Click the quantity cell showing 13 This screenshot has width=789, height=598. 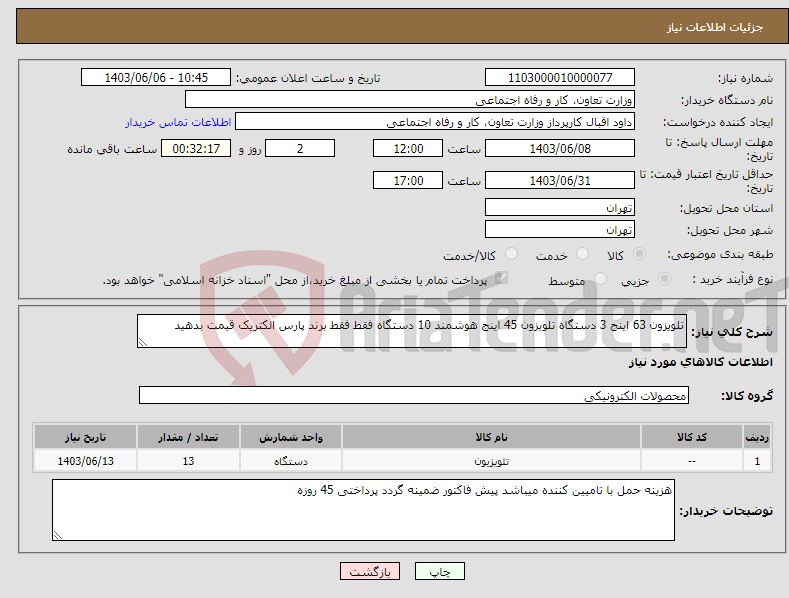pyautogui.click(x=188, y=461)
